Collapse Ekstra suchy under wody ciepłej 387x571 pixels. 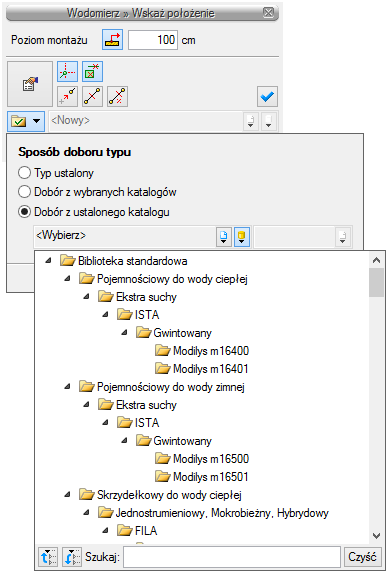(x=86, y=297)
